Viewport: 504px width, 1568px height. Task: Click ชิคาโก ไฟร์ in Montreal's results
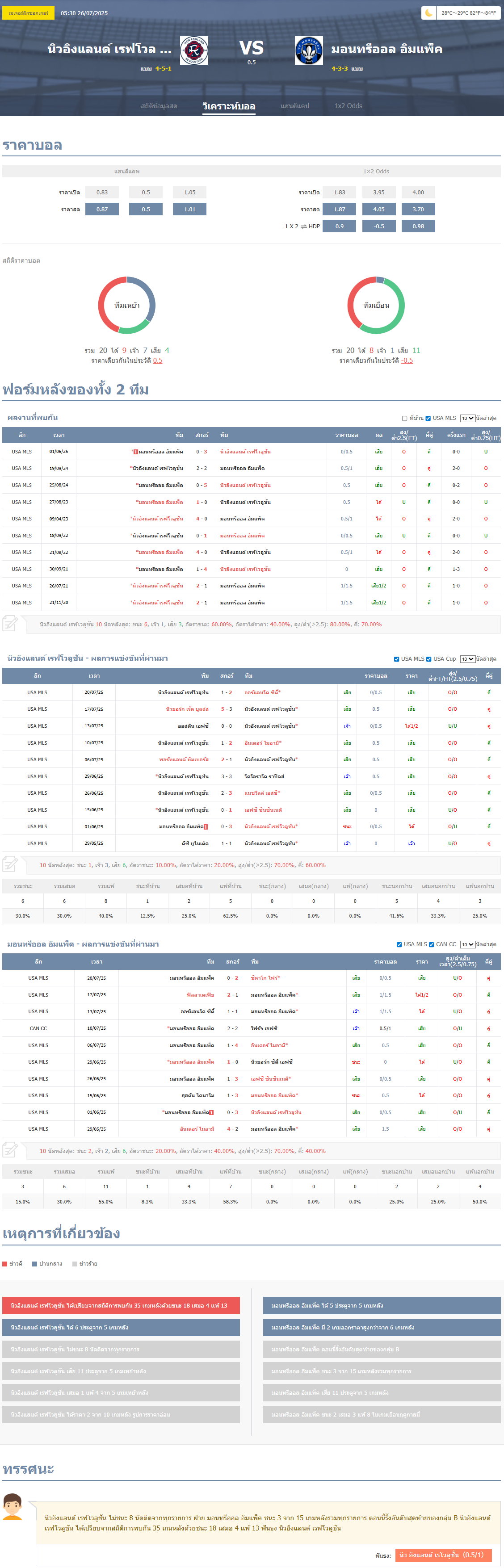point(265,978)
